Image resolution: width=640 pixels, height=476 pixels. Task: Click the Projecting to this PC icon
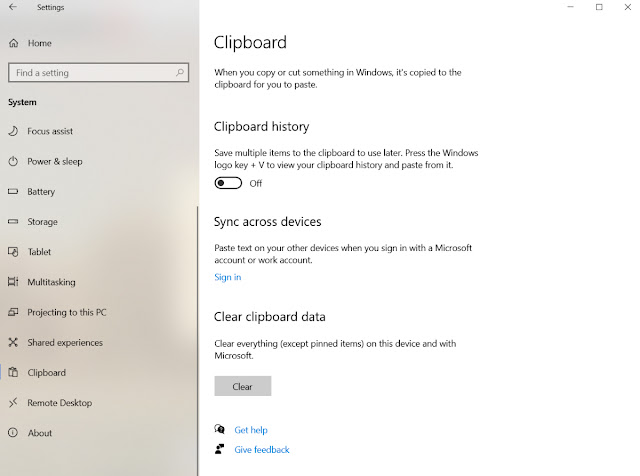coord(13,312)
